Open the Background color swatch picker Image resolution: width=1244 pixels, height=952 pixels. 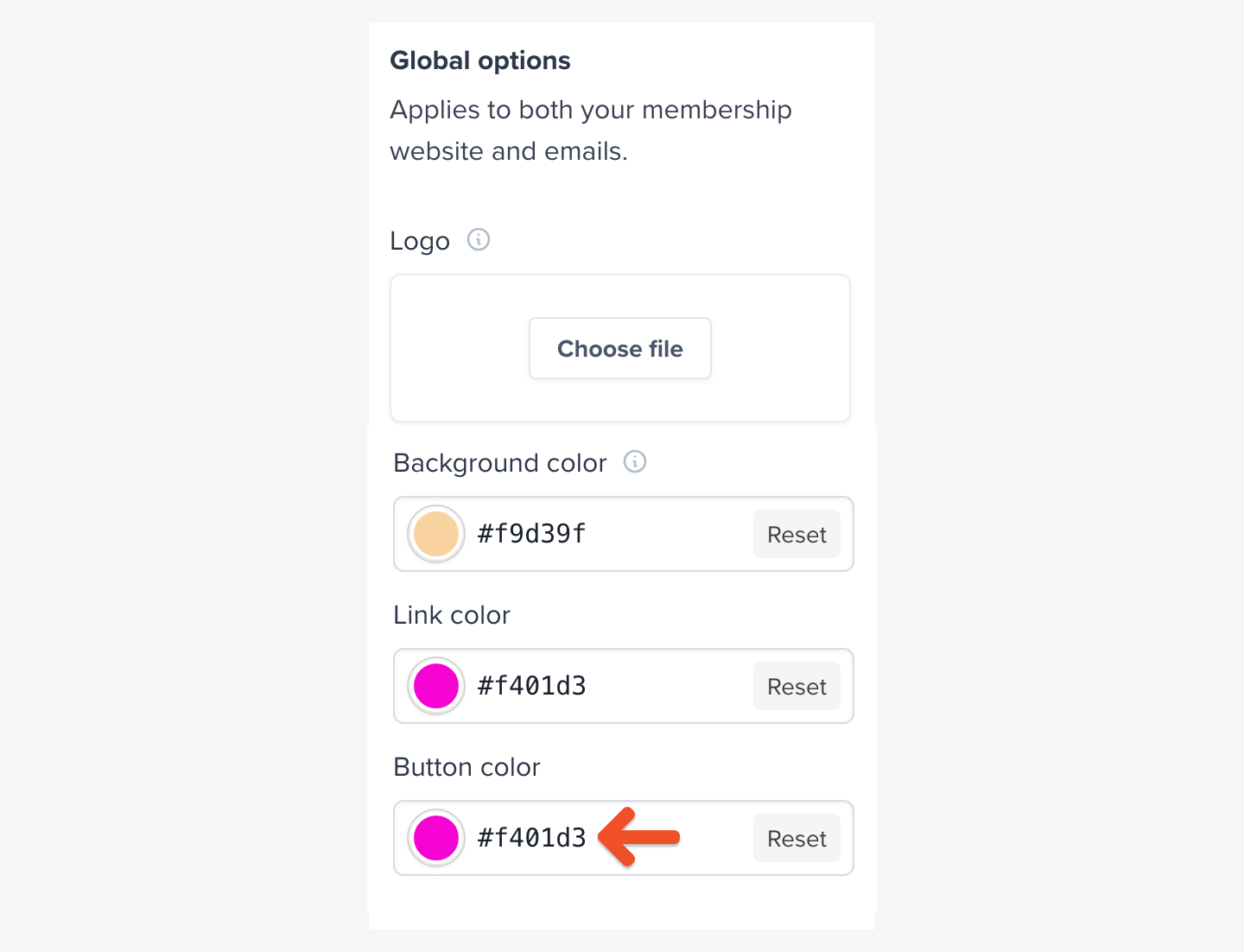pyautogui.click(x=436, y=534)
